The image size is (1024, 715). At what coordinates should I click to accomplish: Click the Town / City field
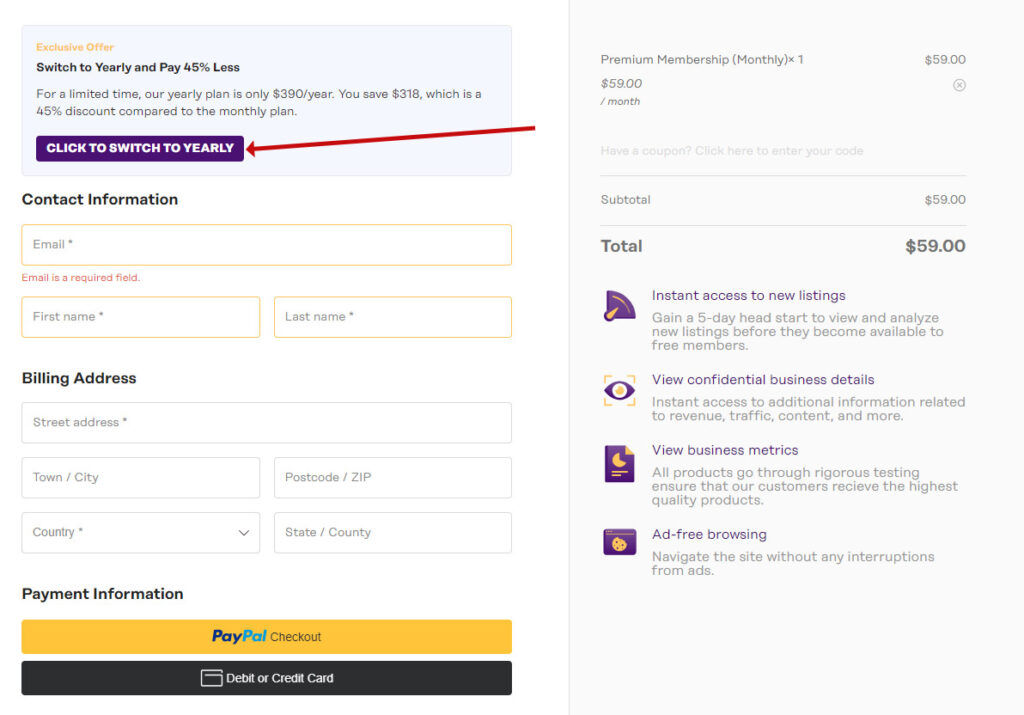point(140,478)
